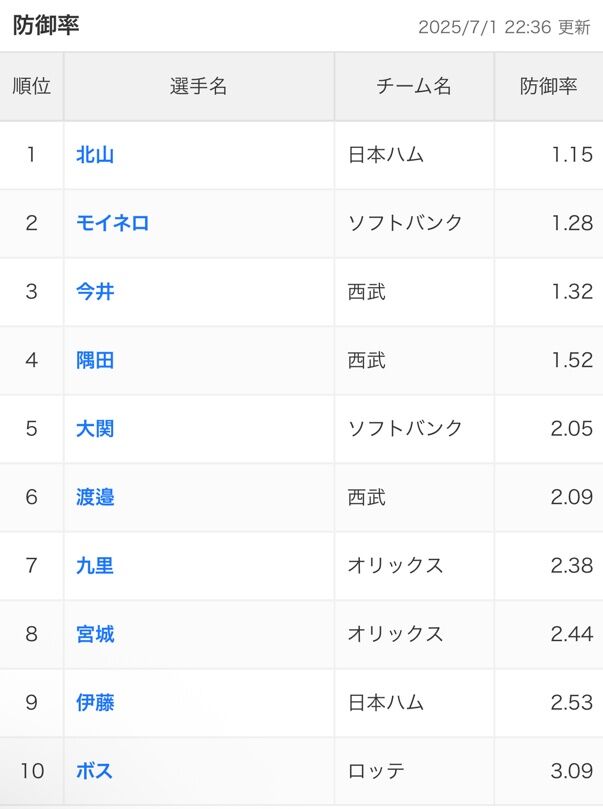This screenshot has height=809, width=603.
Task: Select the ロッテ team cell
Action: (414, 771)
